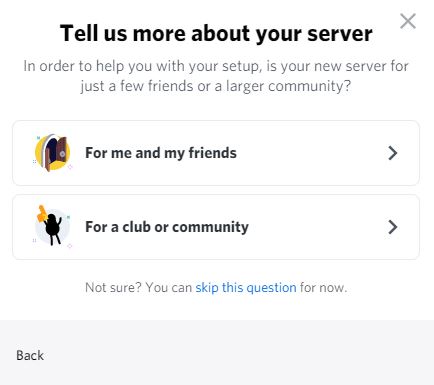This screenshot has width=434, height=385.
Task: Click the open door friends illustration
Action: tap(53, 153)
